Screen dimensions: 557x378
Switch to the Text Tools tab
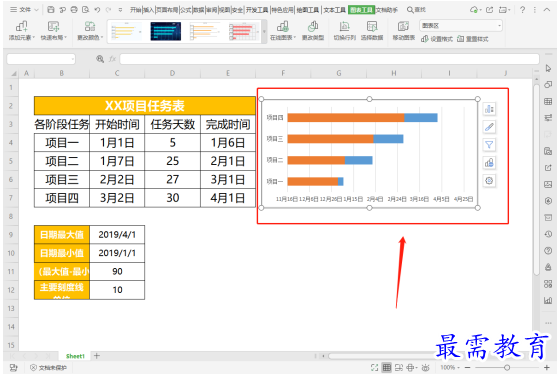335,10
